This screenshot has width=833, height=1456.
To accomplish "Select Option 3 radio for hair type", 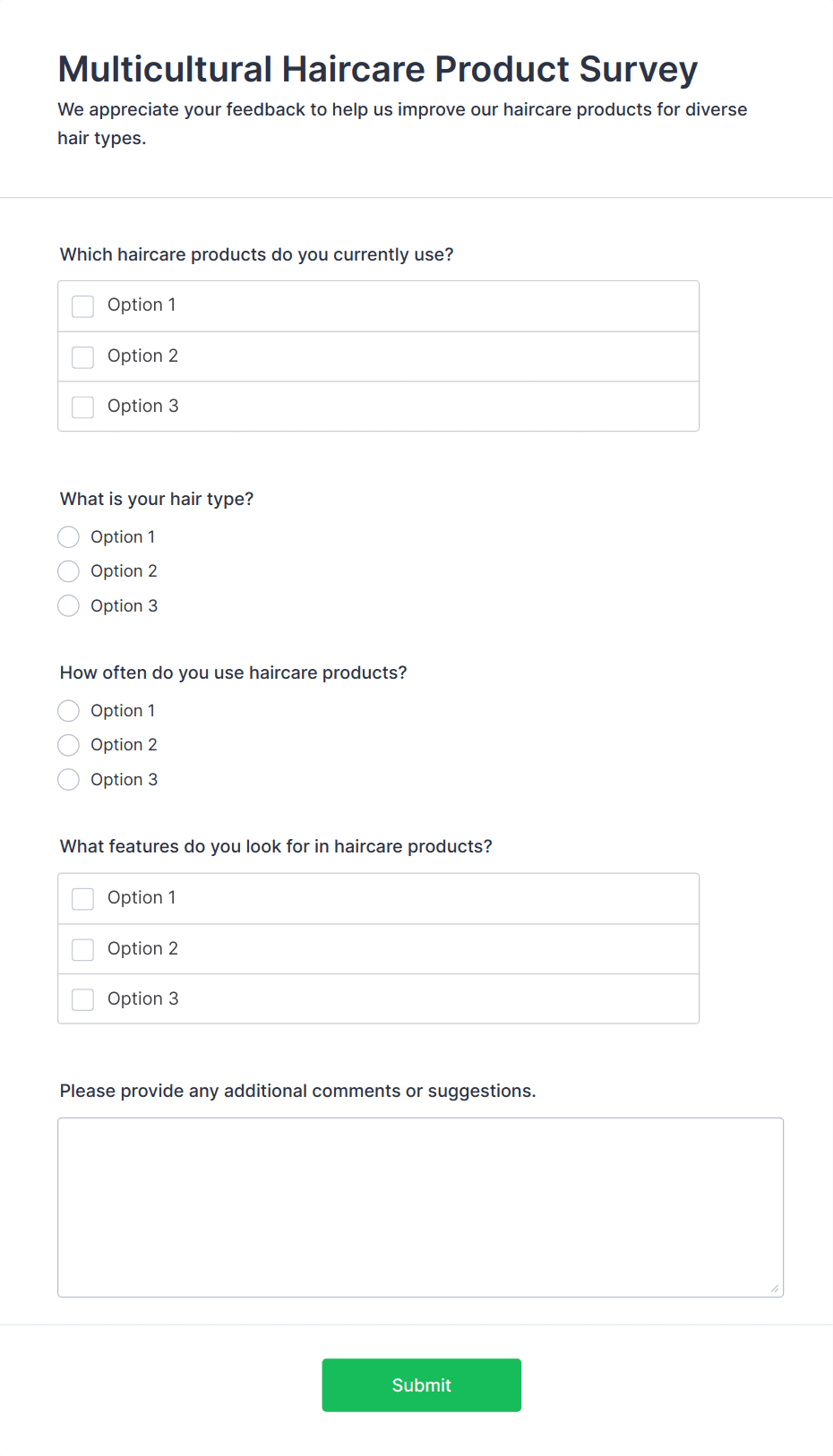I will click(69, 606).
